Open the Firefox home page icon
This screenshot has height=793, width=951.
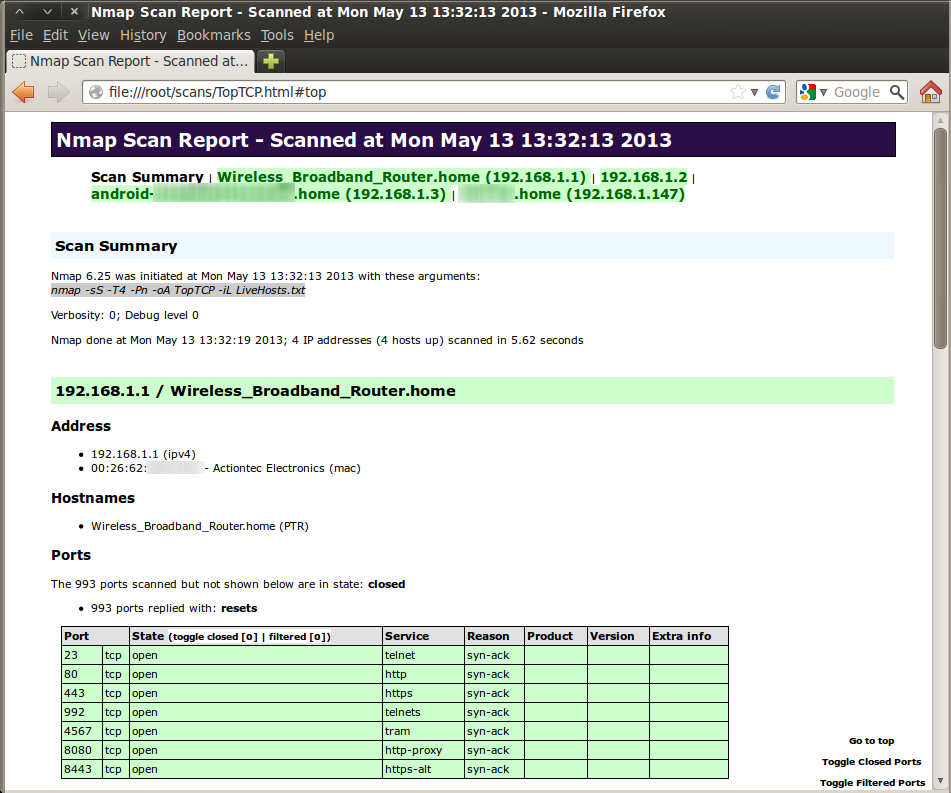[932, 91]
